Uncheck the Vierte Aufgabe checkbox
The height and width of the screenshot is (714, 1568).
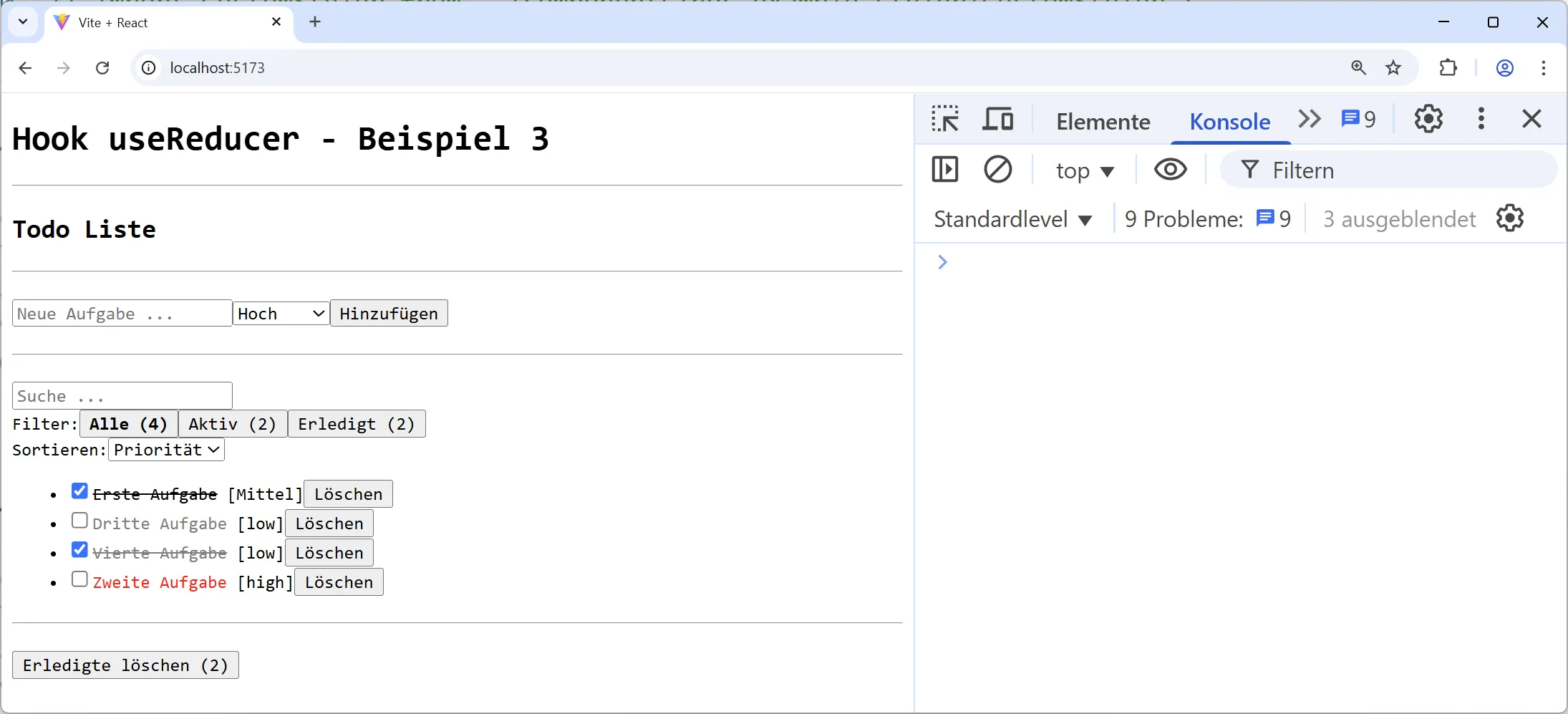[79, 550]
